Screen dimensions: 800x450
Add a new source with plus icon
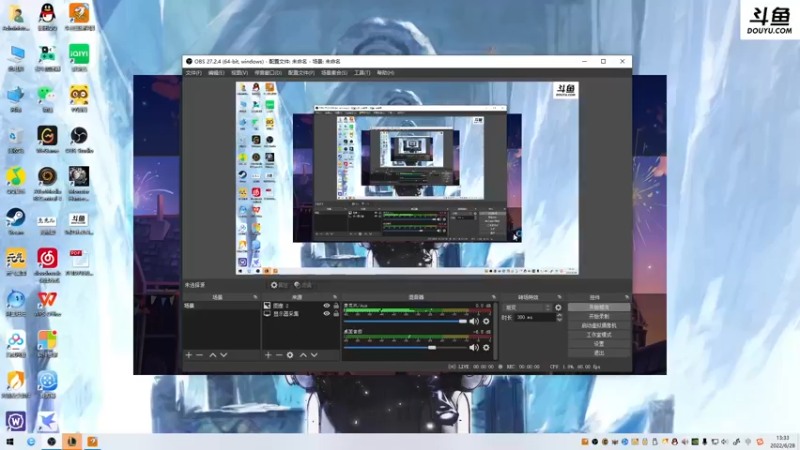pos(268,355)
